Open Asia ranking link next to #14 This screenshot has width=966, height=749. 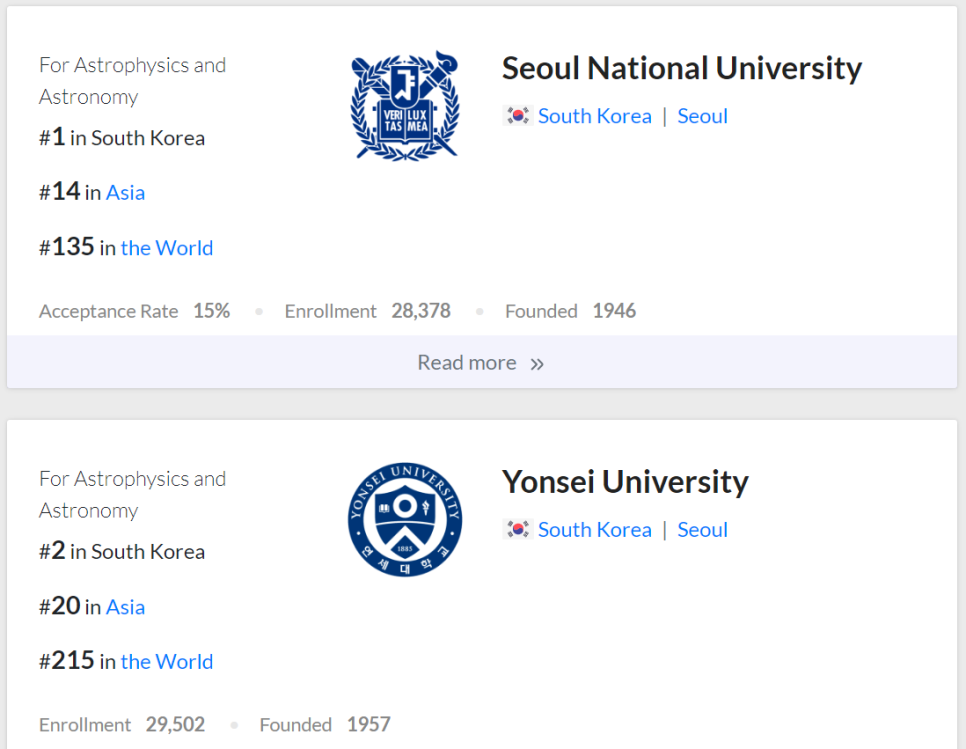coord(126,193)
